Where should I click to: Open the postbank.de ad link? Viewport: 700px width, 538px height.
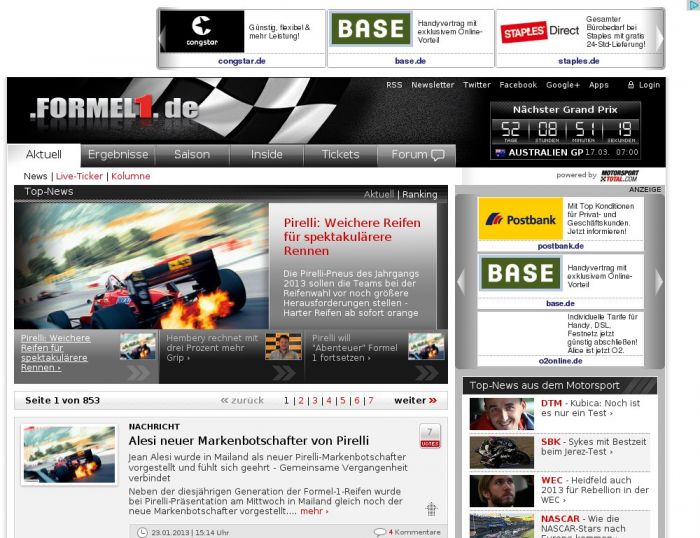click(560, 246)
